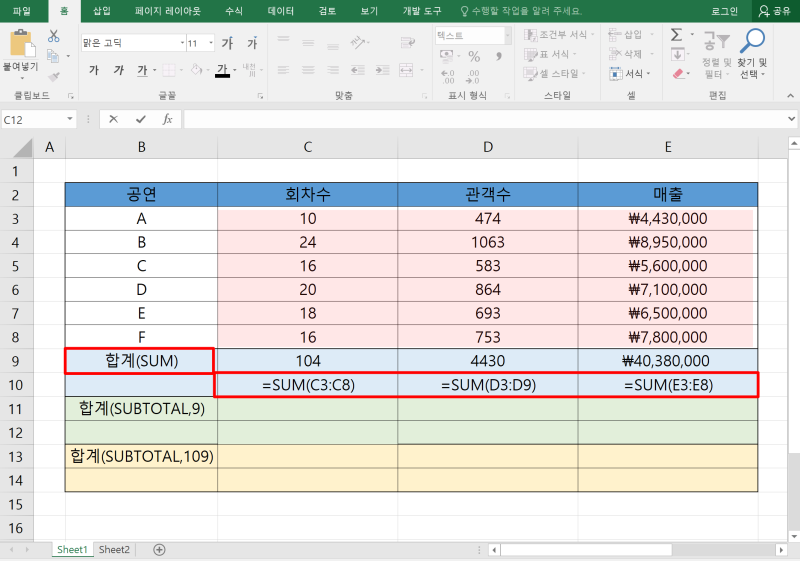The width and height of the screenshot is (800, 561).
Task: Click decrease decimal icon
Action: [472, 76]
